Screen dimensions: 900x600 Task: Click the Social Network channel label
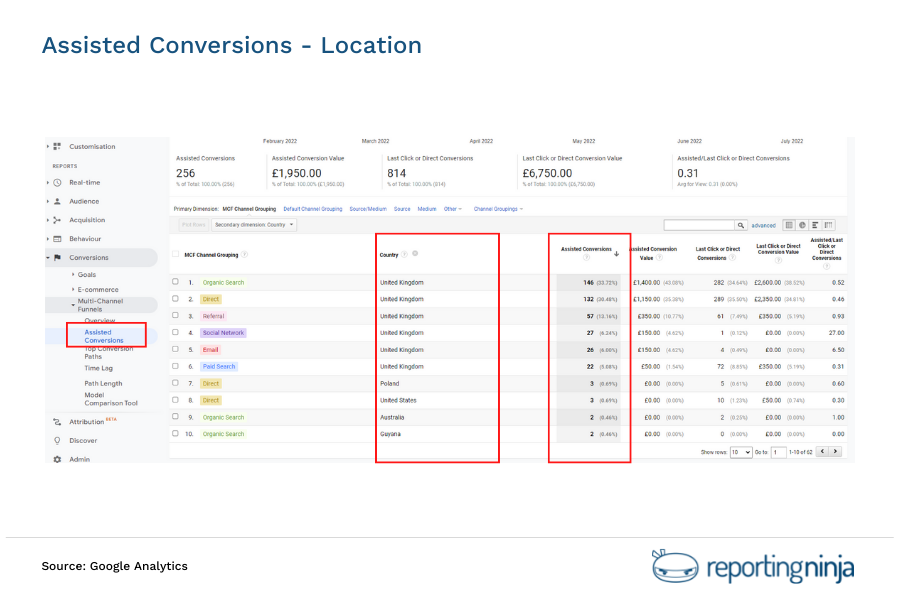coord(223,333)
